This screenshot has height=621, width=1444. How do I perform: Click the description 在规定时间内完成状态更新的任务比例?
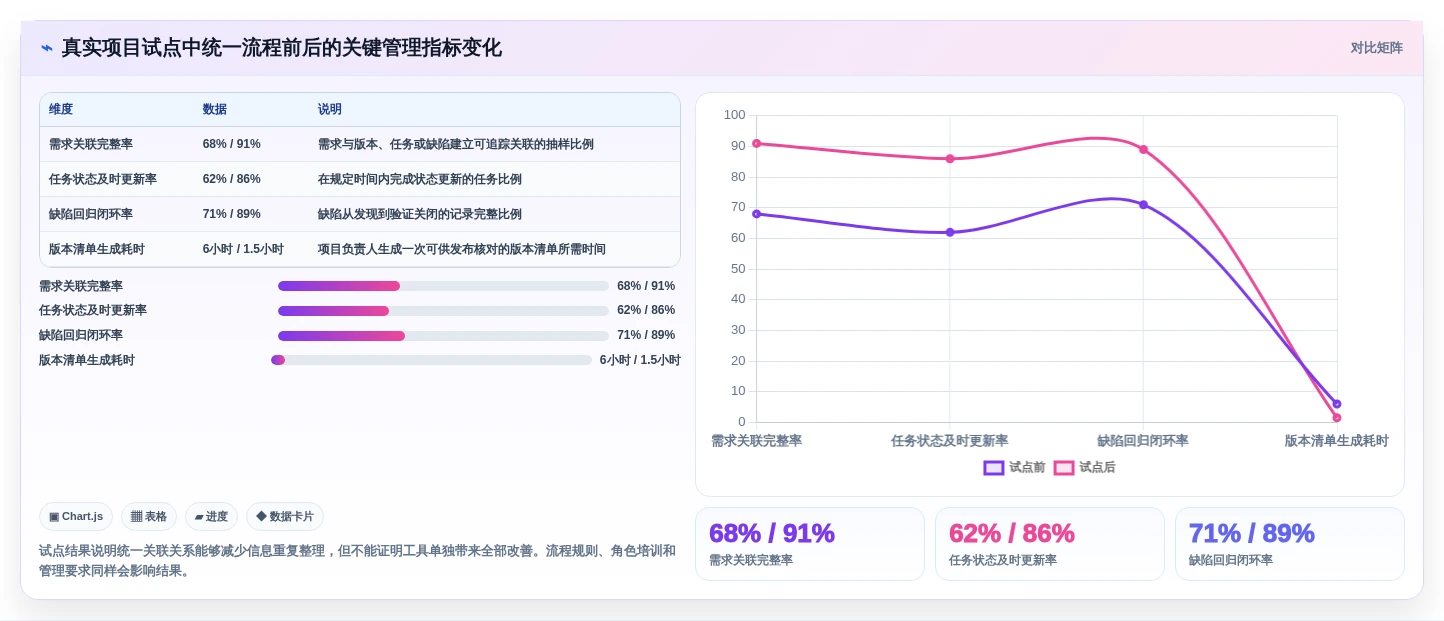point(420,179)
